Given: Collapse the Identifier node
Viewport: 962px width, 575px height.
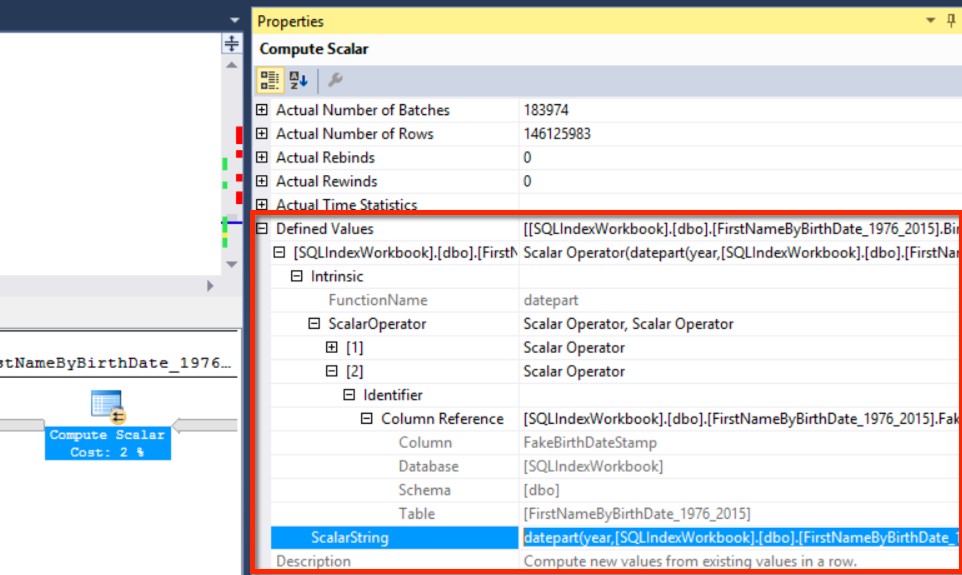Looking at the screenshot, I should (x=349, y=395).
